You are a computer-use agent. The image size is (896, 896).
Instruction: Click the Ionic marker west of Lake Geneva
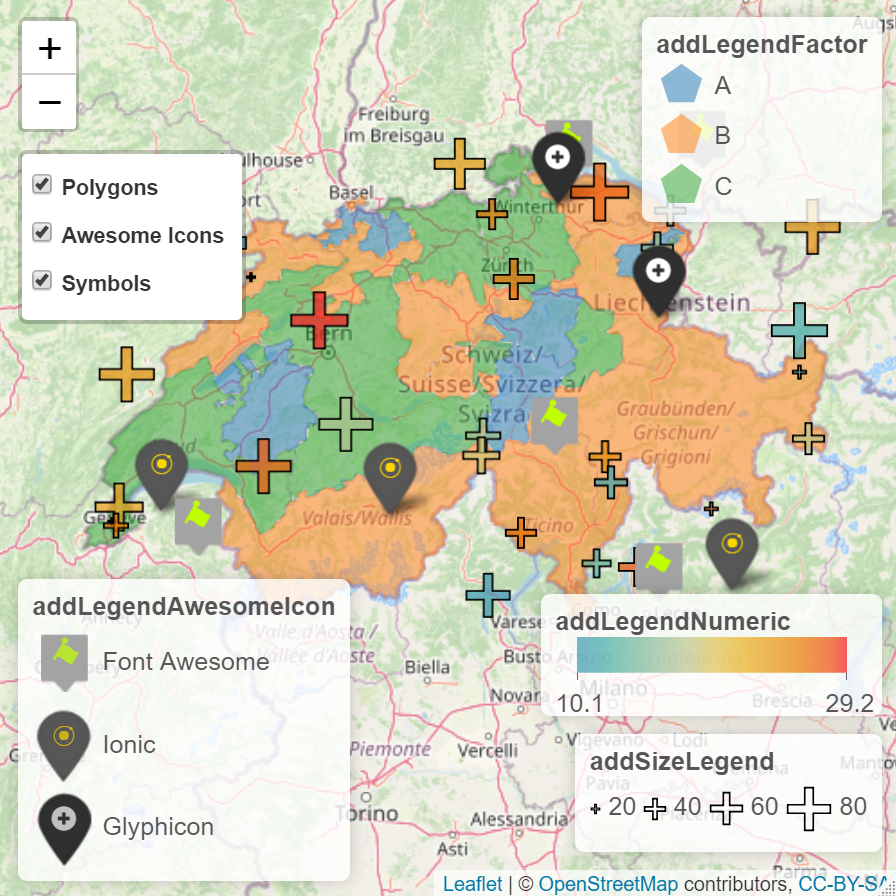coord(161,468)
